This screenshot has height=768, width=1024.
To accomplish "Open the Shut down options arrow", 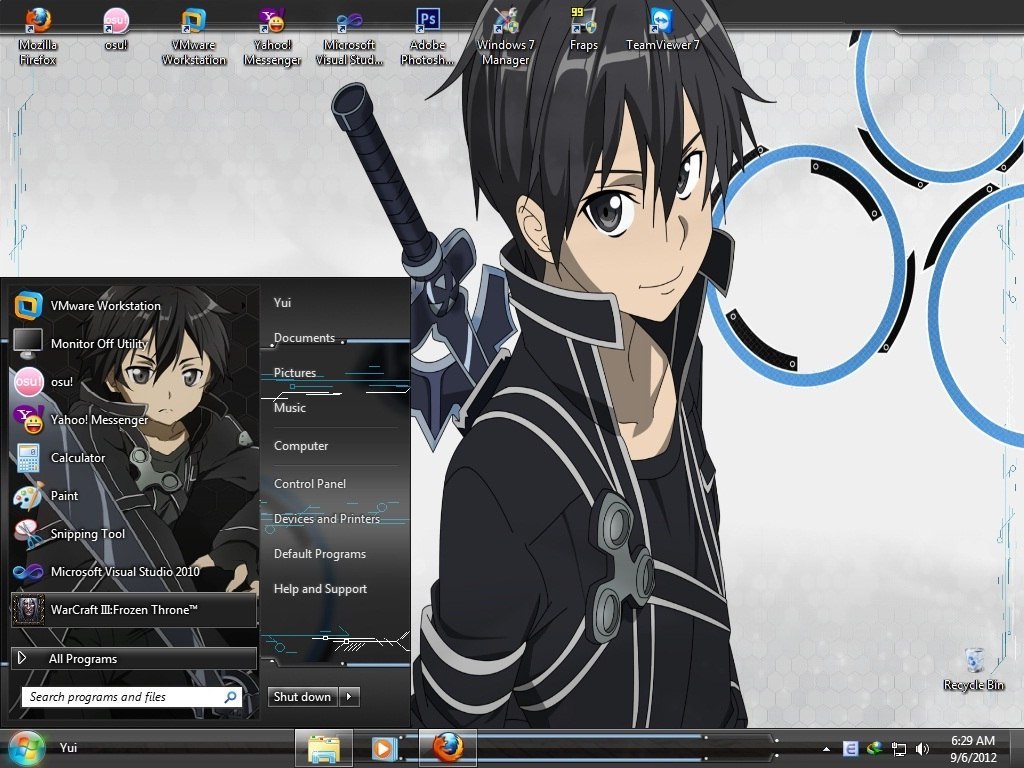I will point(349,697).
